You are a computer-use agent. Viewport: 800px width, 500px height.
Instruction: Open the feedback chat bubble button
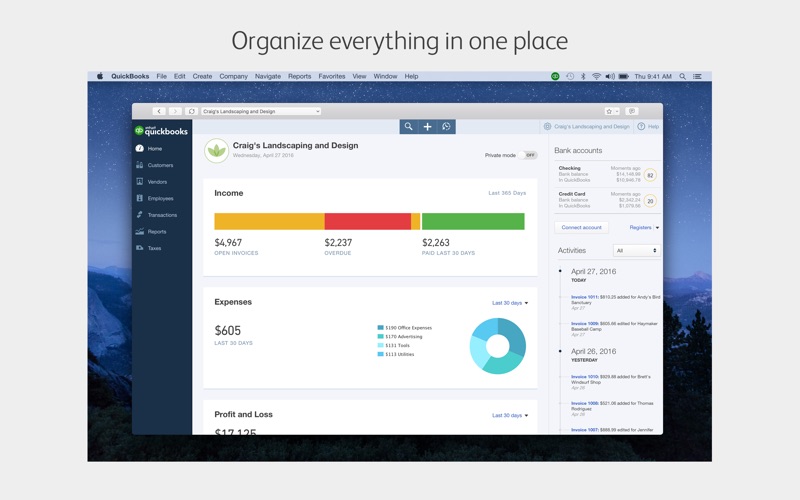coord(632,111)
